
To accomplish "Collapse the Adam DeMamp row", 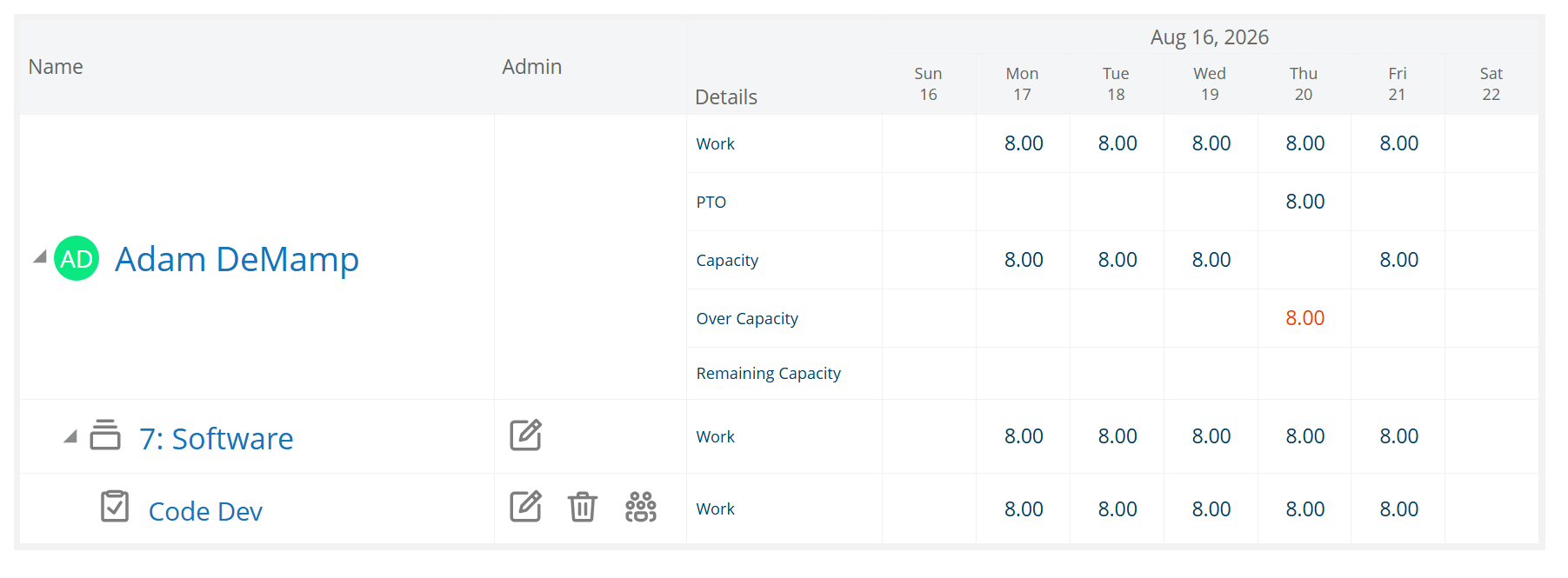I will point(39,256).
